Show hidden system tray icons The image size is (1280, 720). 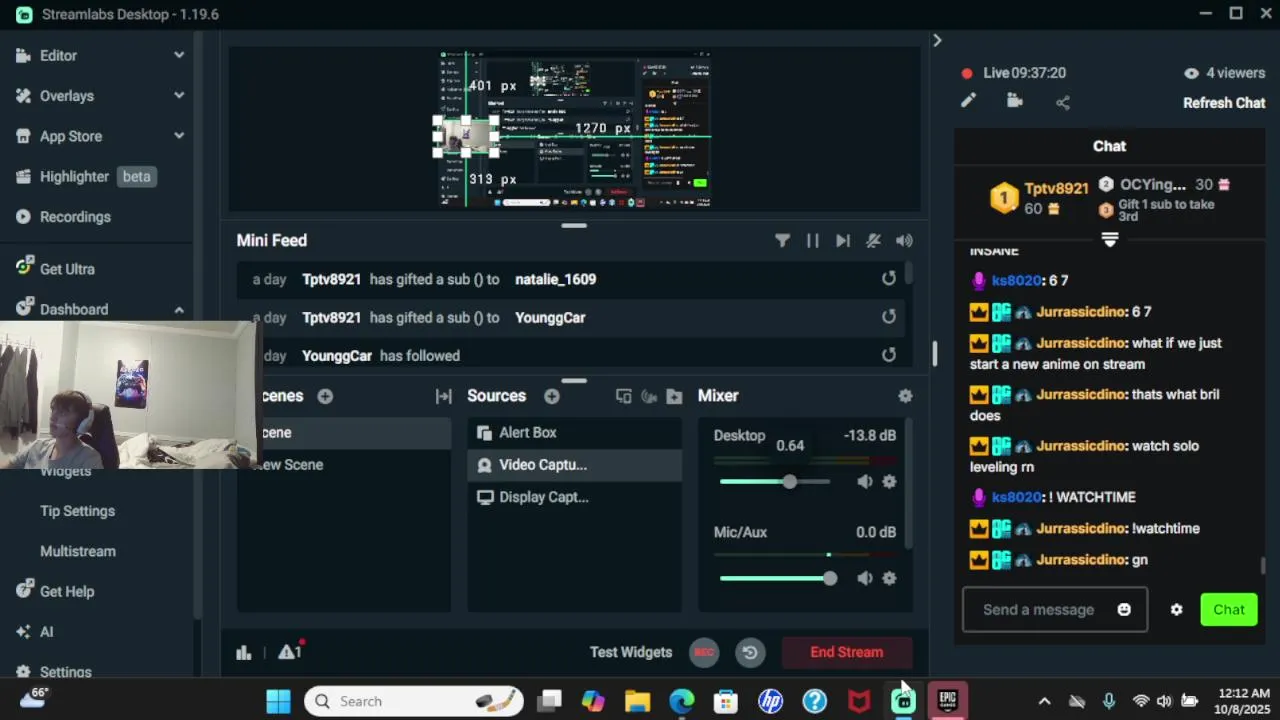pos(1044,701)
